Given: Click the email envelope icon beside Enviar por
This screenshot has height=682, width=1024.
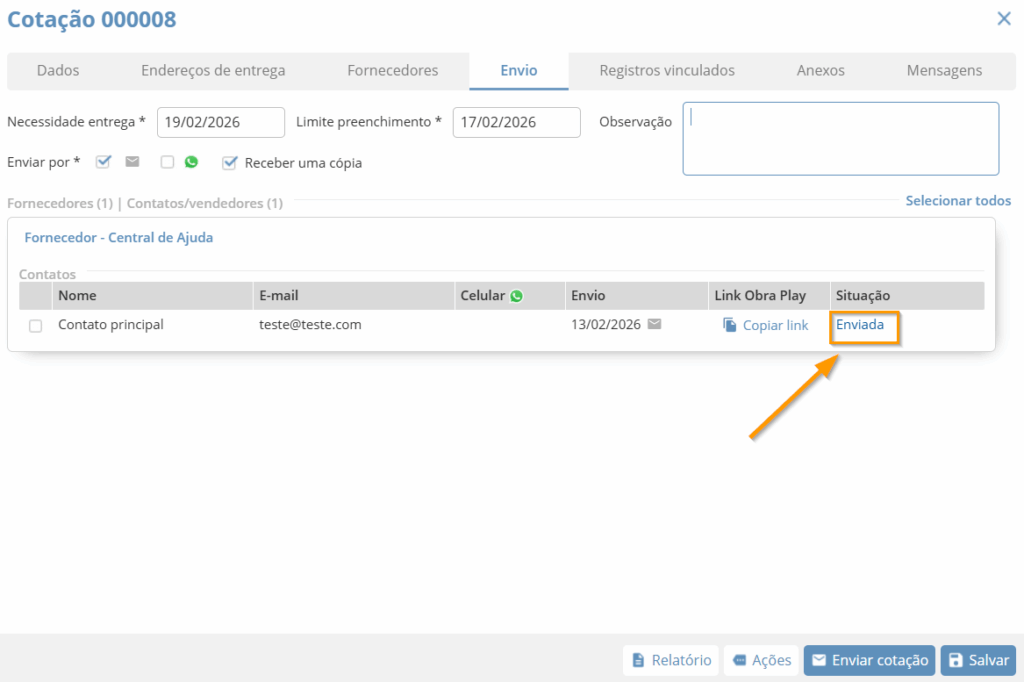Looking at the screenshot, I should [x=132, y=162].
